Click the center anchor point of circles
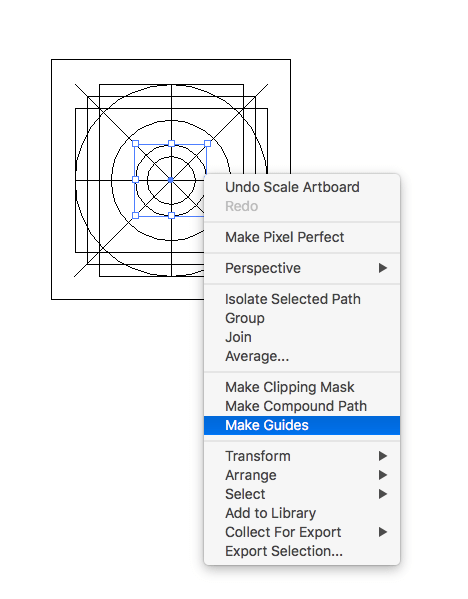Screen dimensions: 468x599 click(x=171, y=180)
